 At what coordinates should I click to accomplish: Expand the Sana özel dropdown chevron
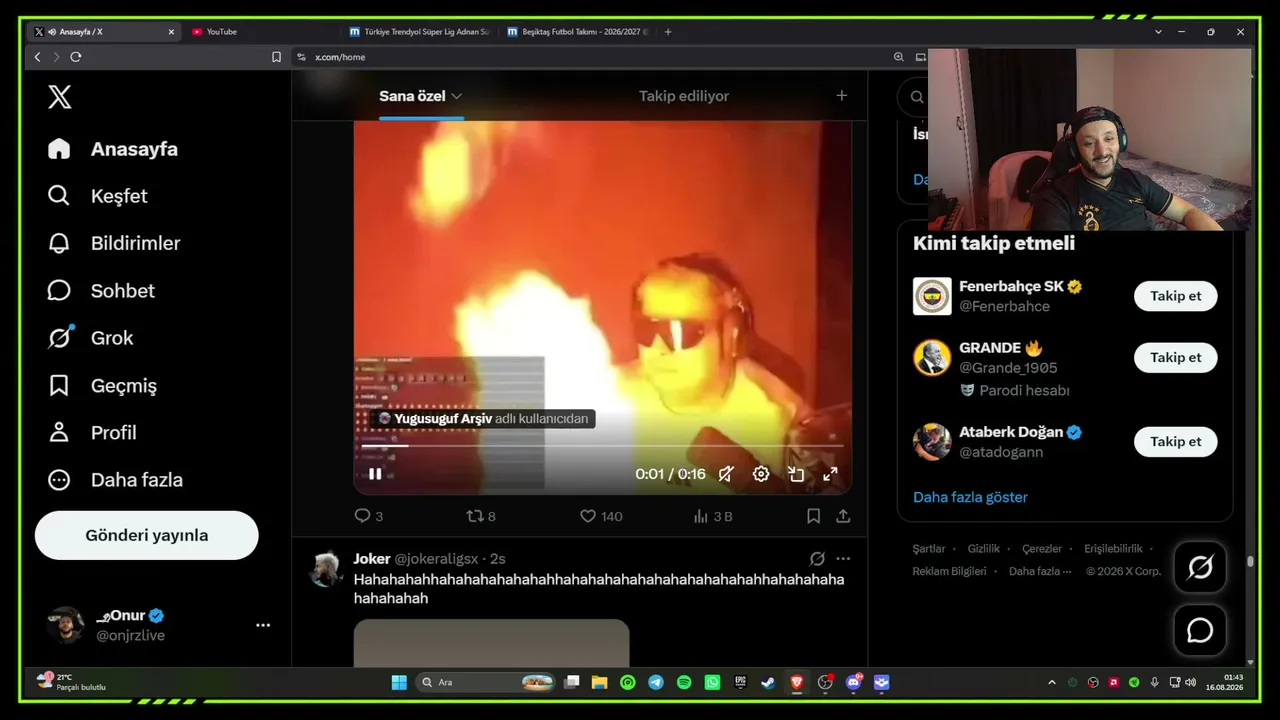[x=457, y=96]
